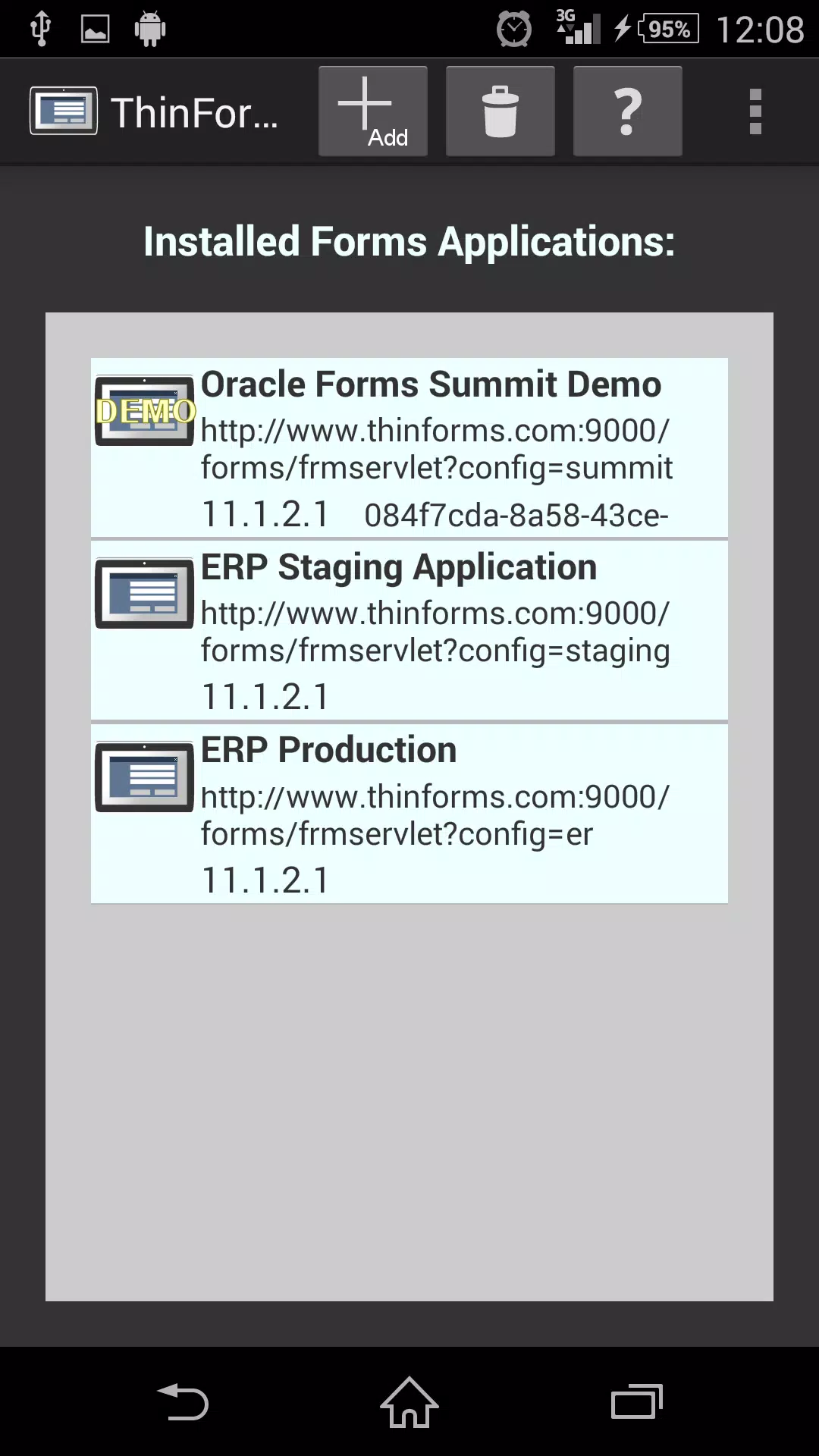Tap the ERP Staging Application icon
Screen dimensions: 819x1456
pyautogui.click(x=144, y=594)
